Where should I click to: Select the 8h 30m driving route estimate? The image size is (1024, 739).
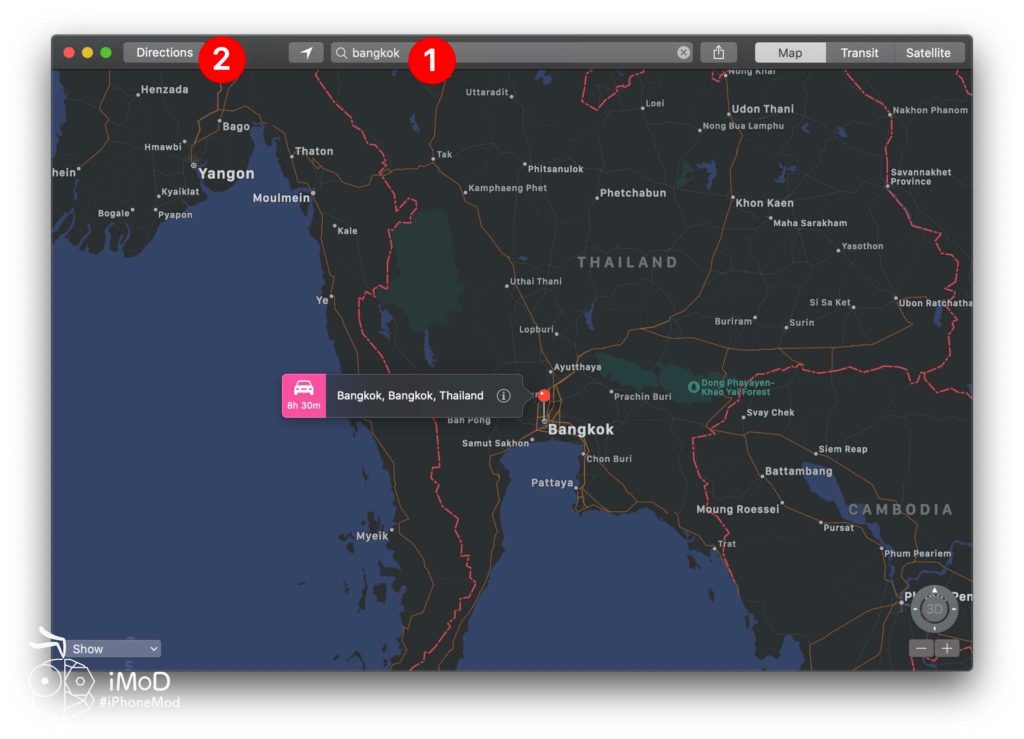[304, 404]
